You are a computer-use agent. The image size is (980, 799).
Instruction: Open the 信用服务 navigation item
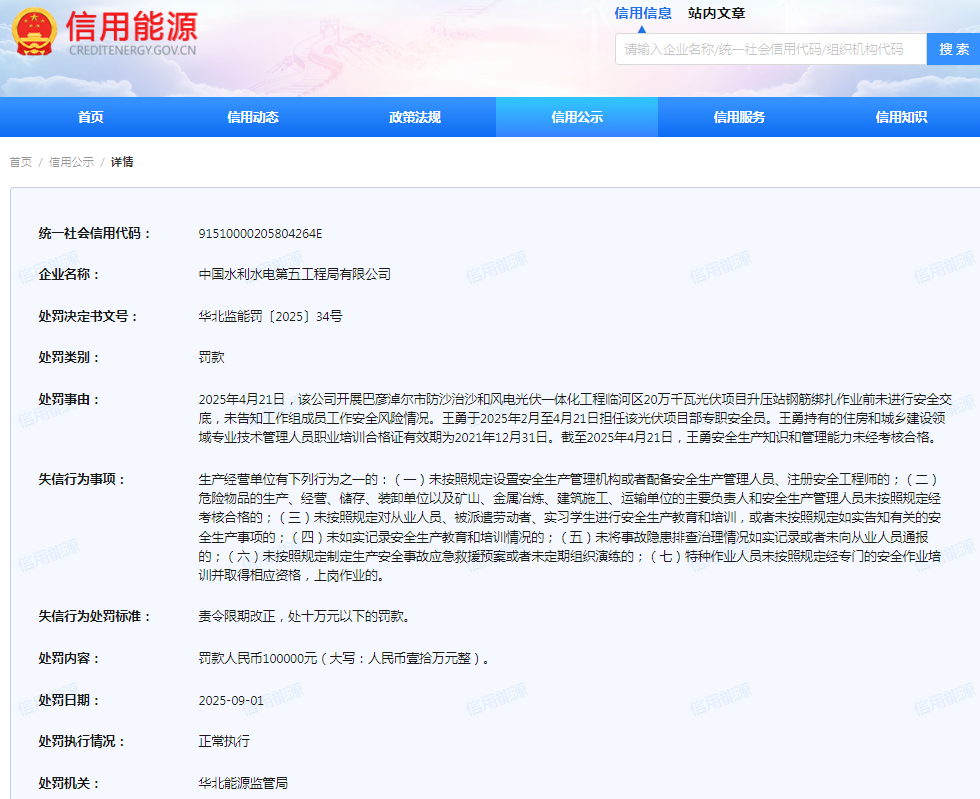click(x=739, y=117)
